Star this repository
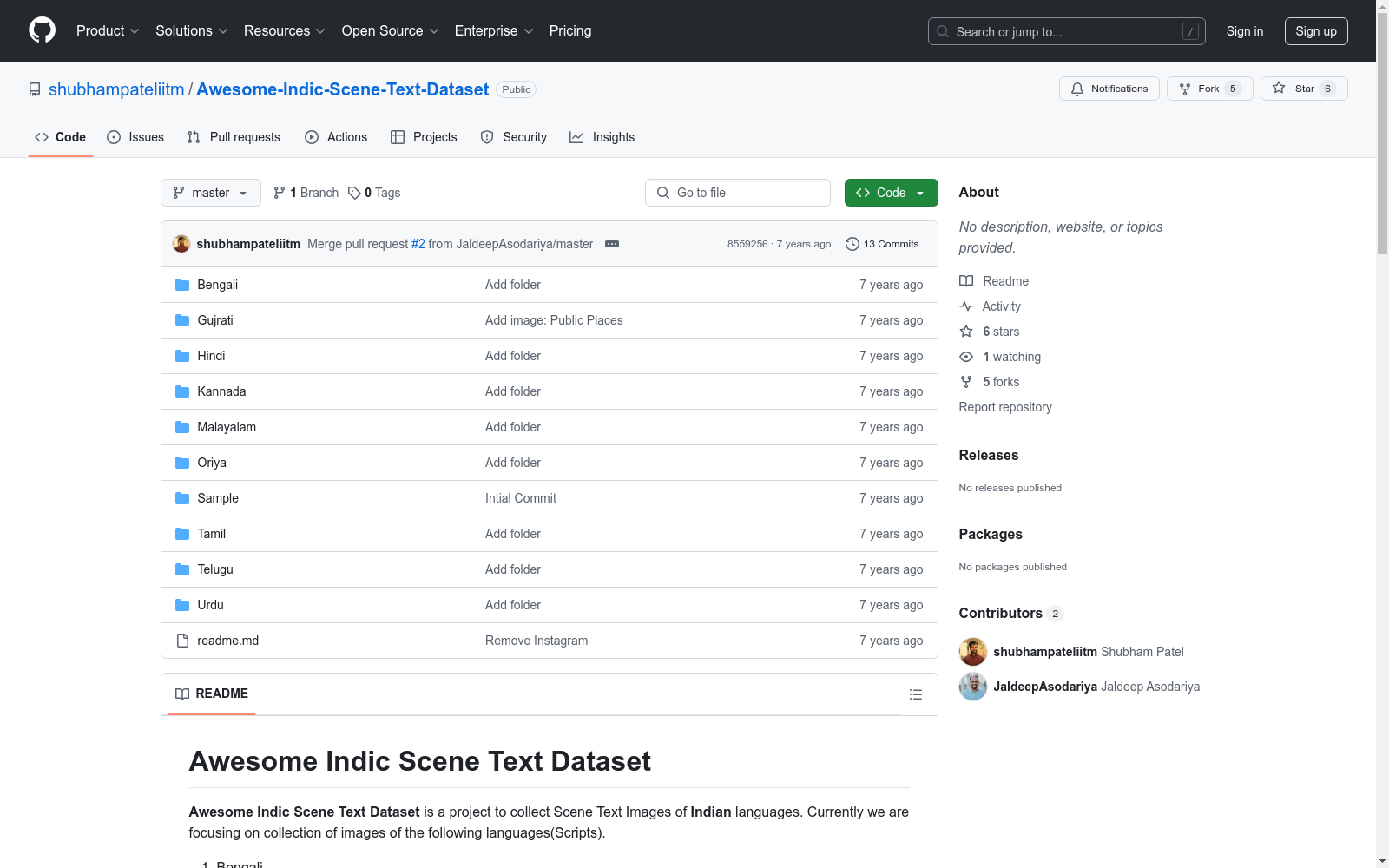The height and width of the screenshot is (868, 1389). point(1304,89)
